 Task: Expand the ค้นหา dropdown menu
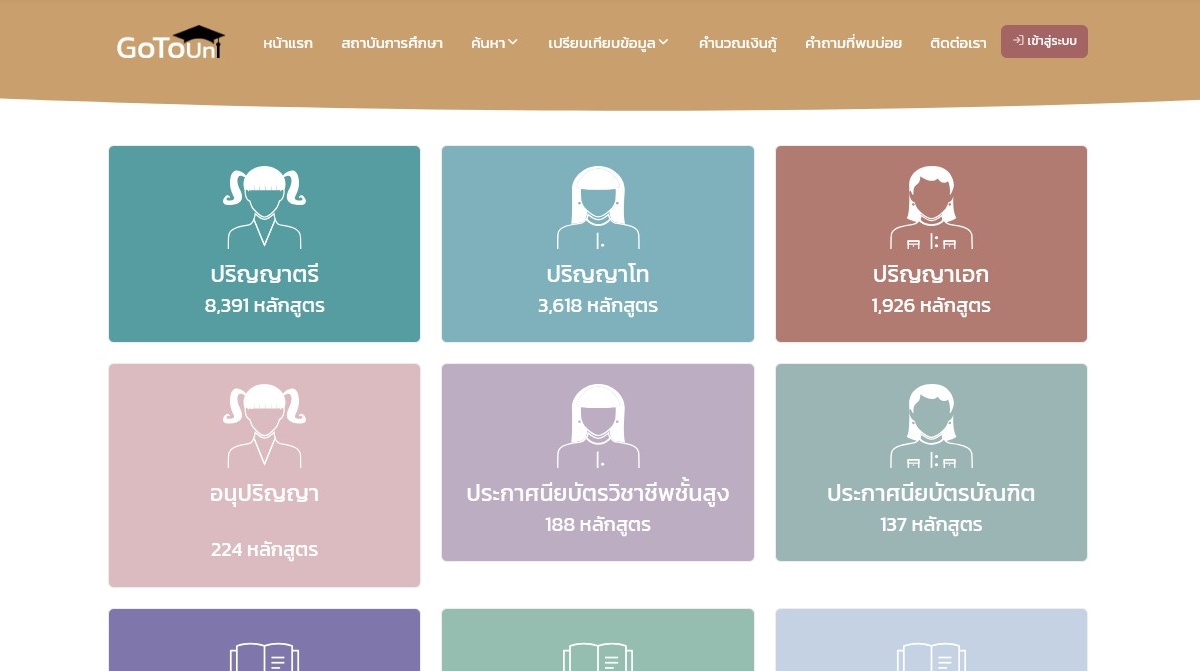[494, 43]
